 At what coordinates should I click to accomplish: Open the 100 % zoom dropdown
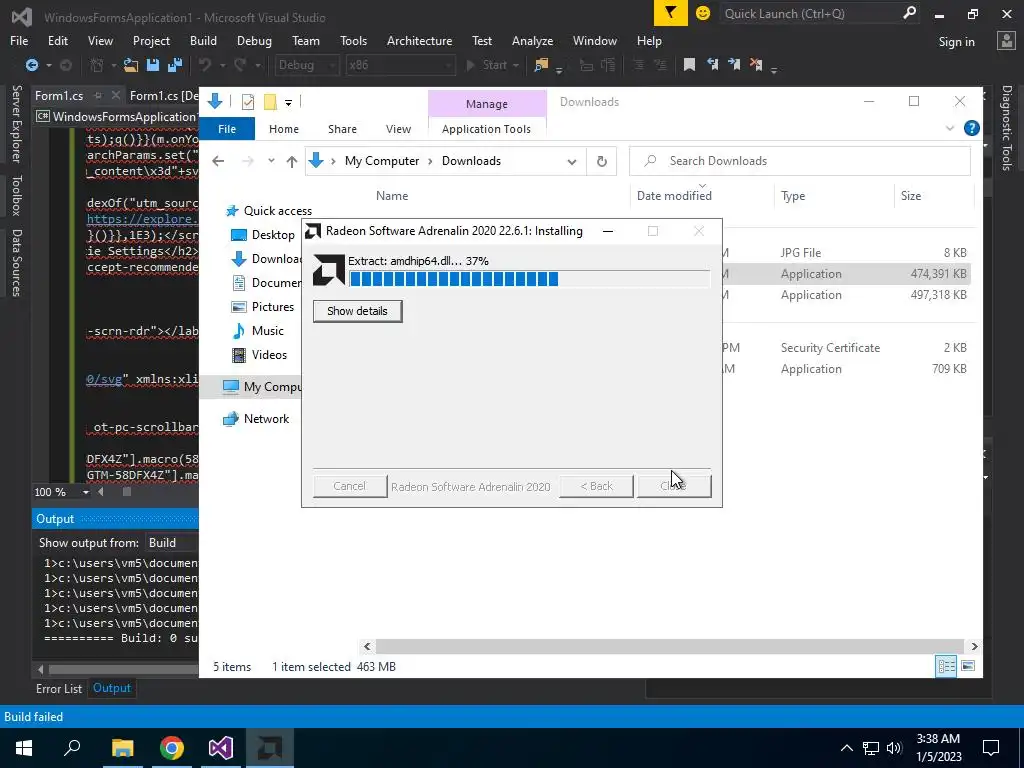(x=86, y=492)
